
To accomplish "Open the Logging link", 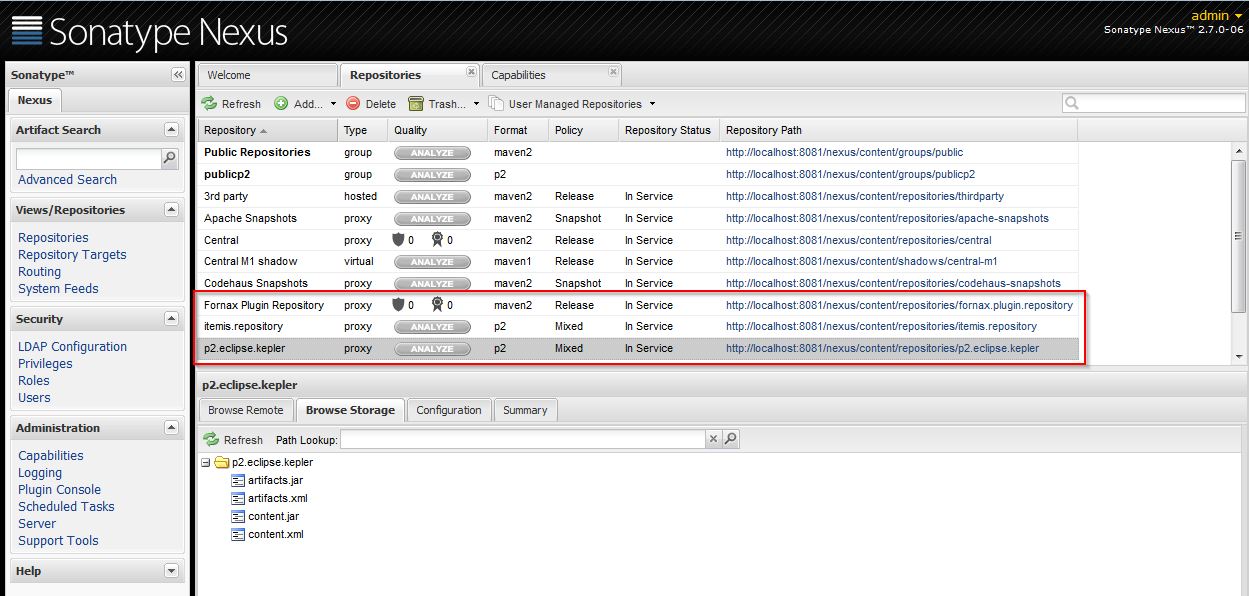I will pos(40,473).
